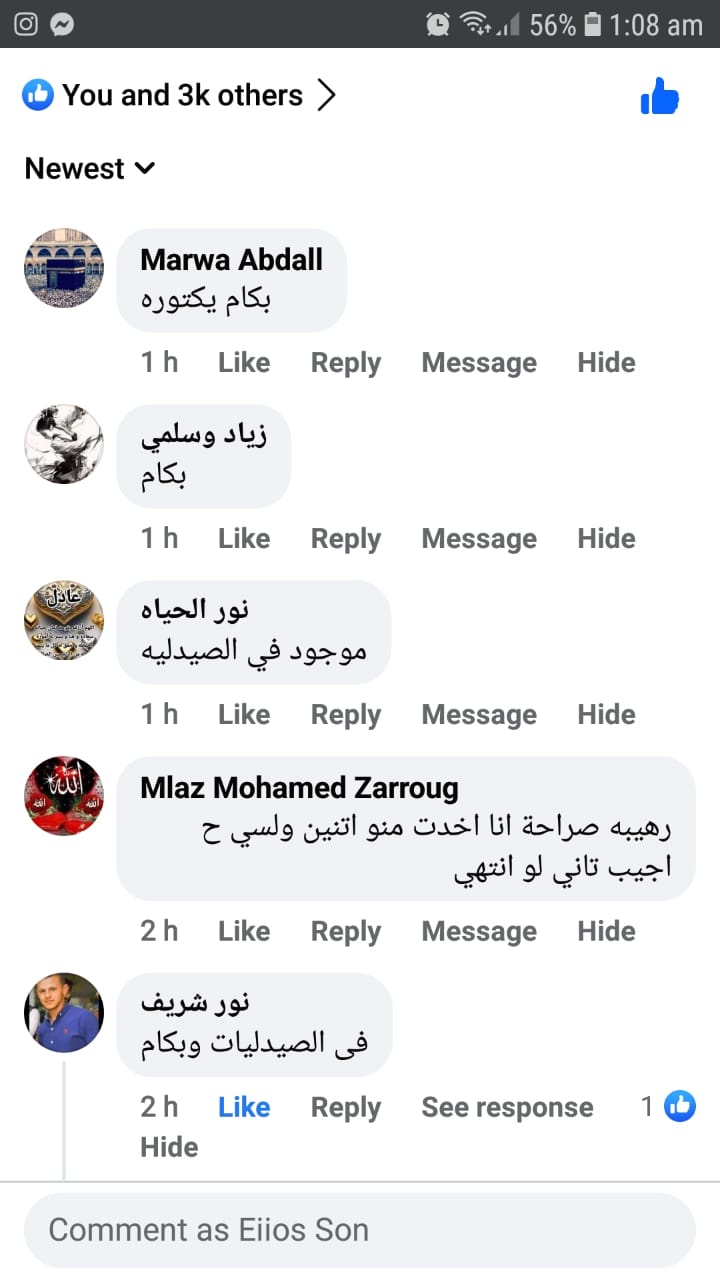Viewport: 720px width, 1280px height.
Task: Hide نور شريف's comment
Action: 169,1147
